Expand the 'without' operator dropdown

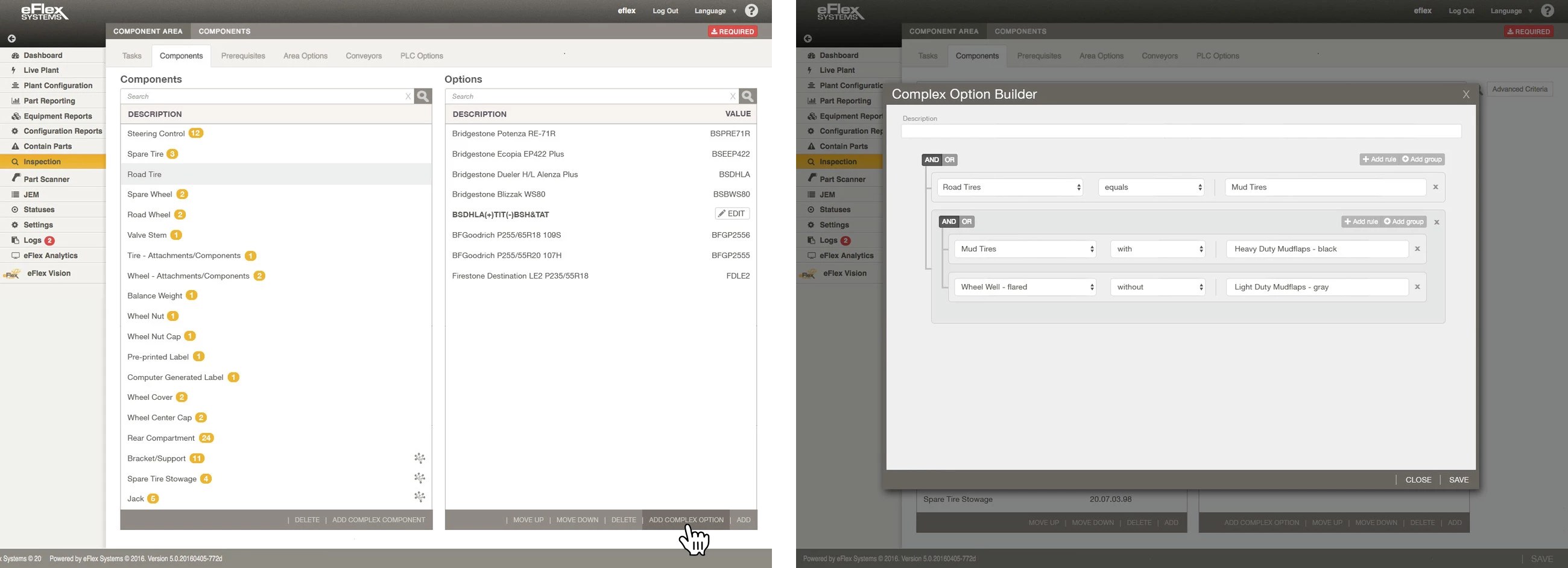pyautogui.click(x=1157, y=287)
